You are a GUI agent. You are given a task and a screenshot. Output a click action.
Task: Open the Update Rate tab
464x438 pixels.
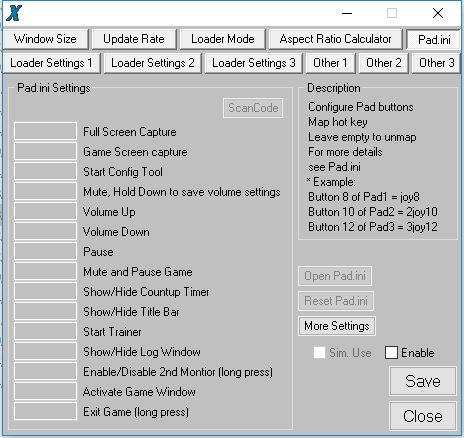coord(134,39)
